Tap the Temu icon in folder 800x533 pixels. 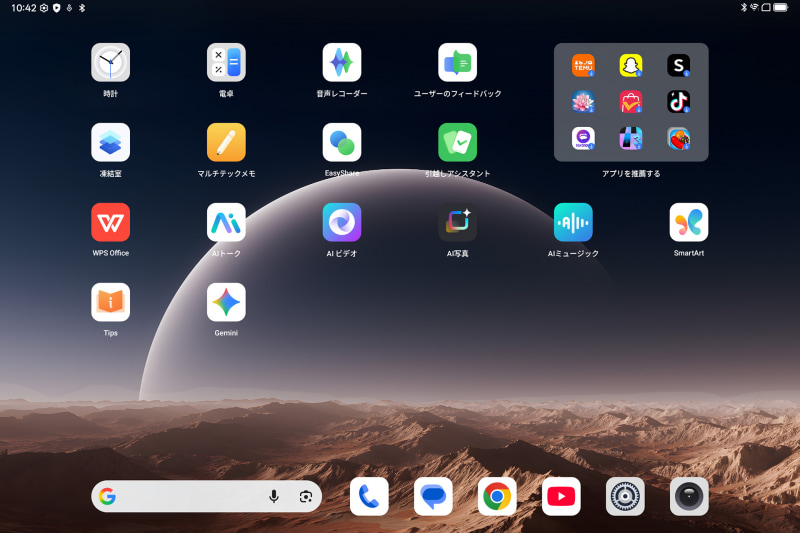pos(583,65)
